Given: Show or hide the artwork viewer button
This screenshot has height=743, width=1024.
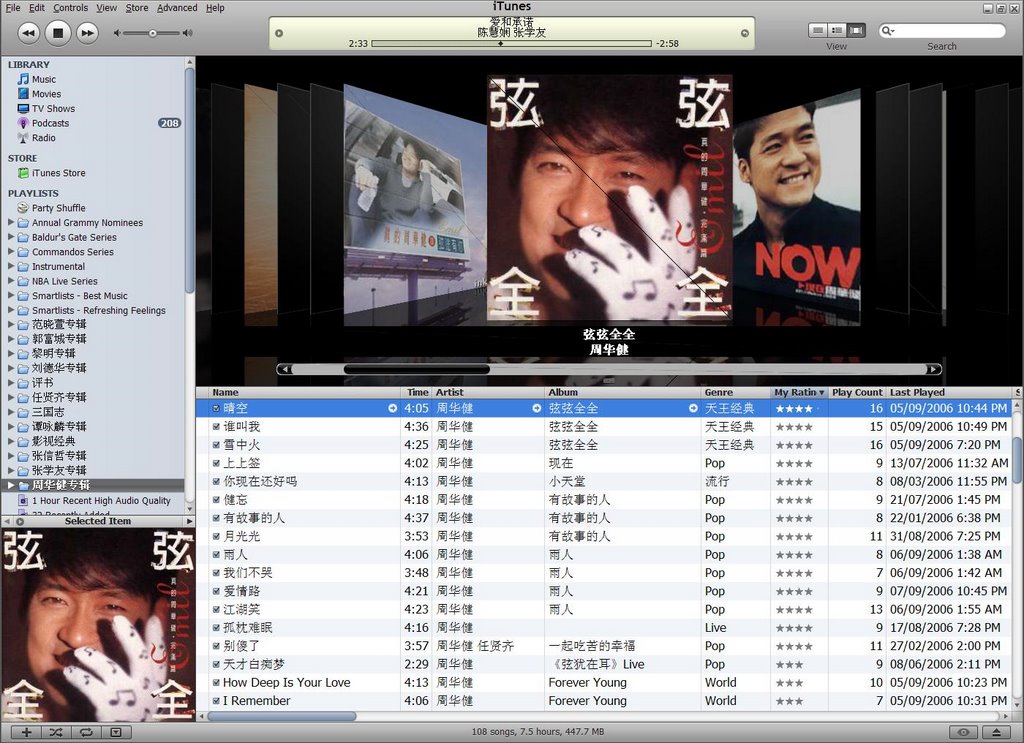Looking at the screenshot, I should tap(116, 733).
